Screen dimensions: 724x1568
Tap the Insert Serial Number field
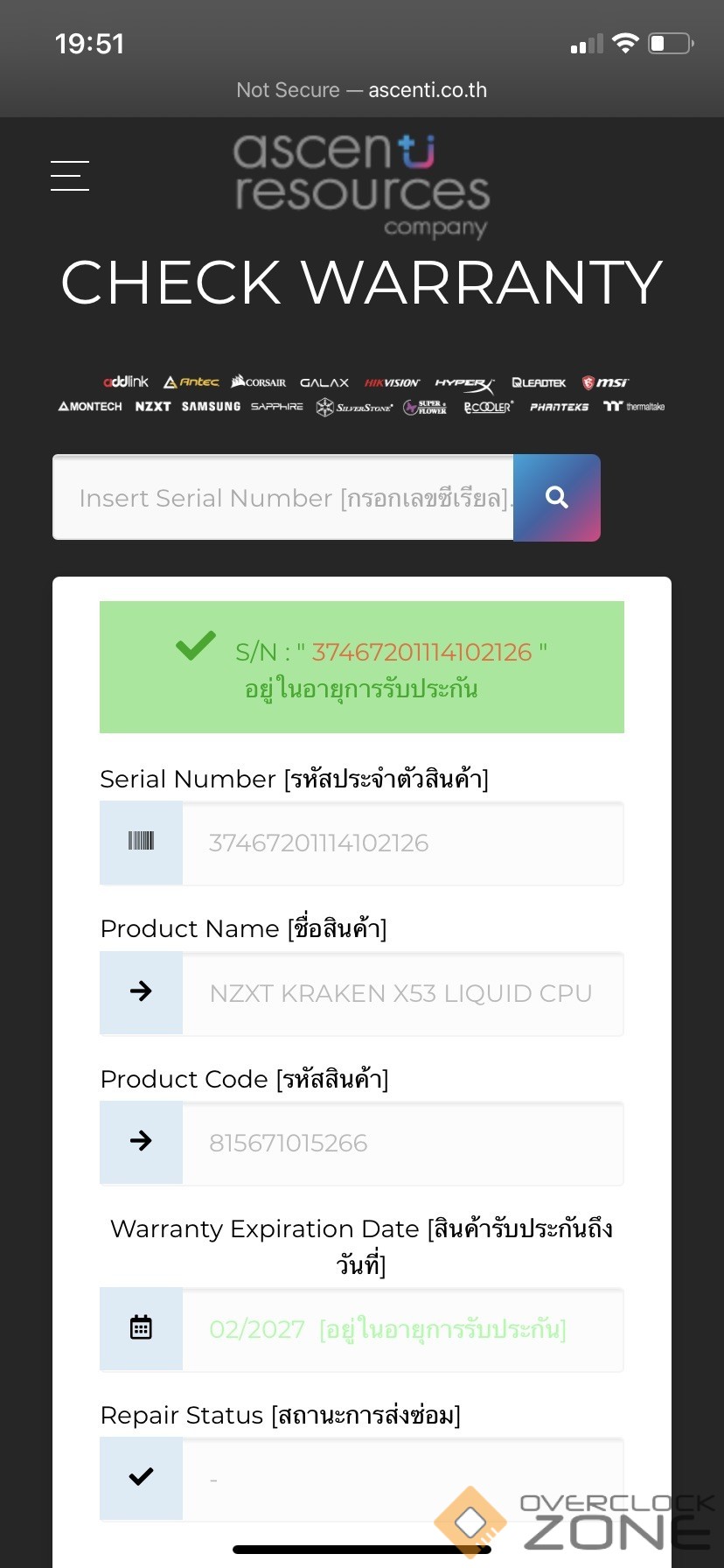[x=283, y=498]
